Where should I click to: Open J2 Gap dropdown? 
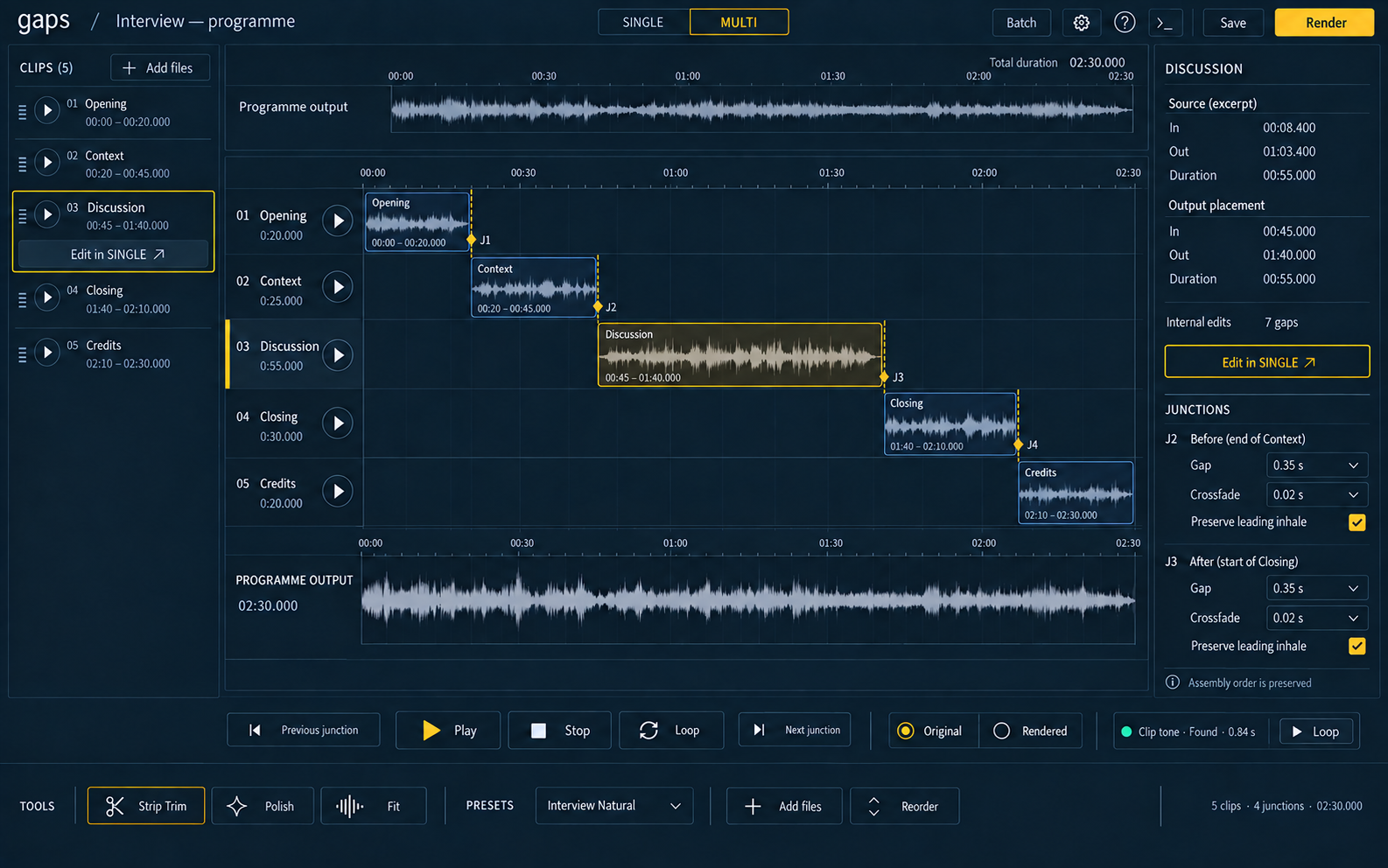click(x=1317, y=465)
